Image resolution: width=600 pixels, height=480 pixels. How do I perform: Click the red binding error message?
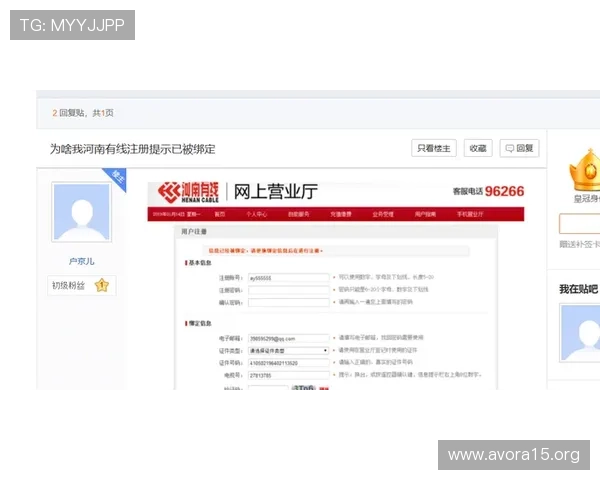point(266,251)
